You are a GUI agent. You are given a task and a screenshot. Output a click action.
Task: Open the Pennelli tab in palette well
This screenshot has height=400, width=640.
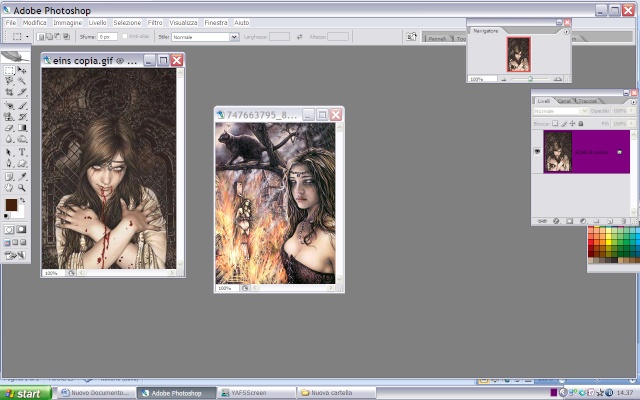[x=437, y=38]
